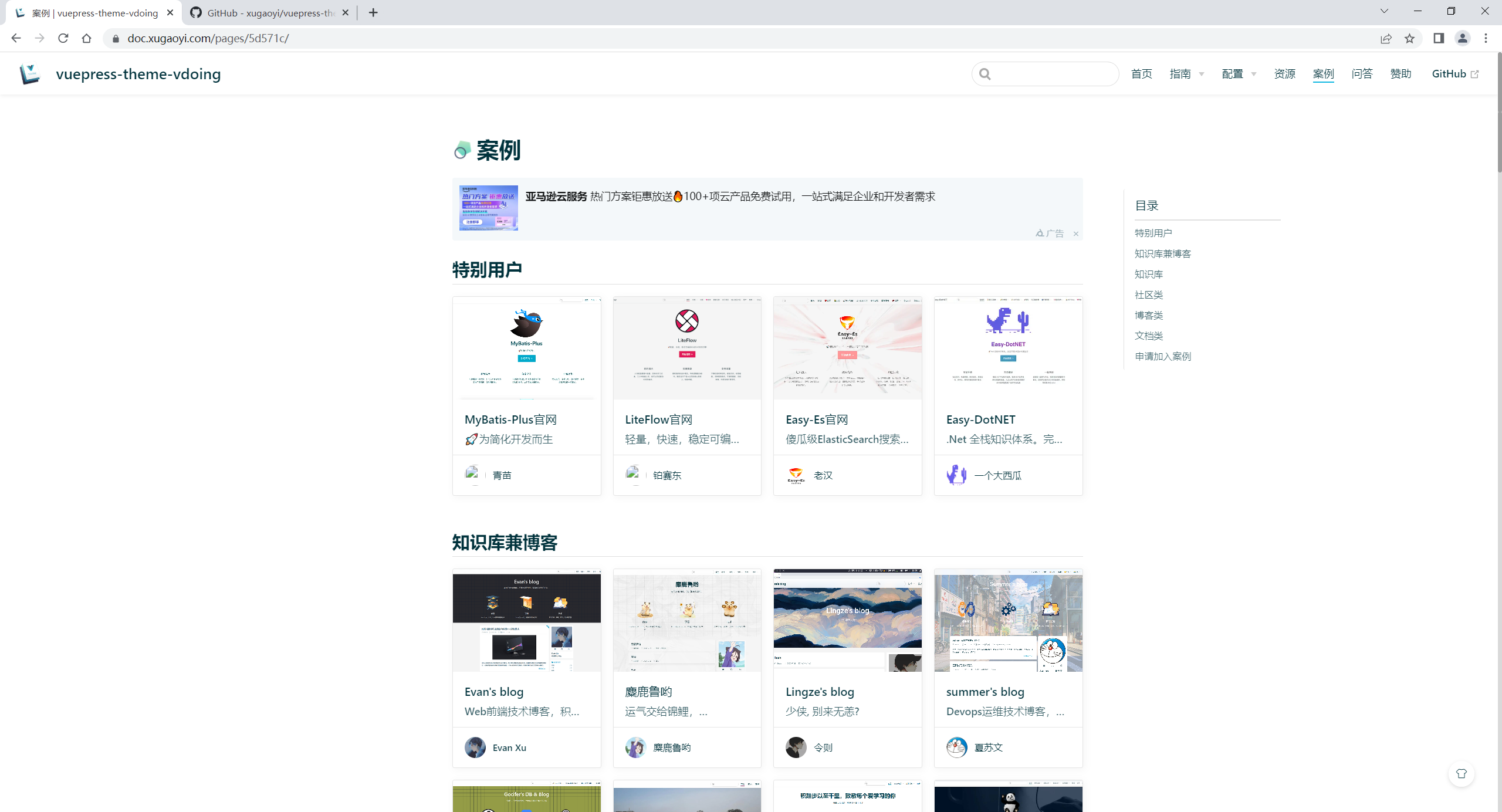Click the browser forward arrow
Viewport: 1502px width, 812px height.
click(x=39, y=38)
